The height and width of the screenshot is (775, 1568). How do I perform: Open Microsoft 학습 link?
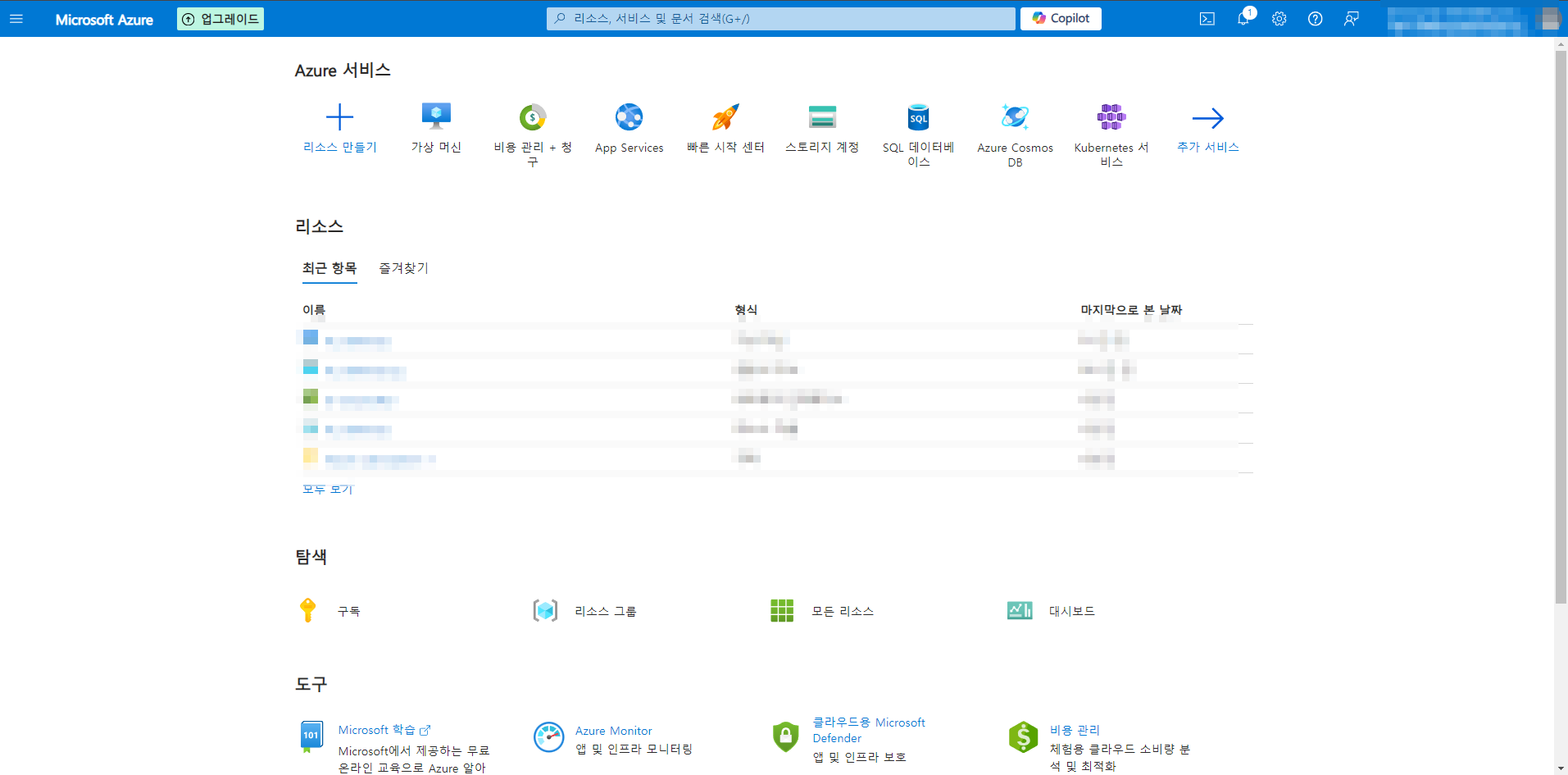tap(384, 730)
